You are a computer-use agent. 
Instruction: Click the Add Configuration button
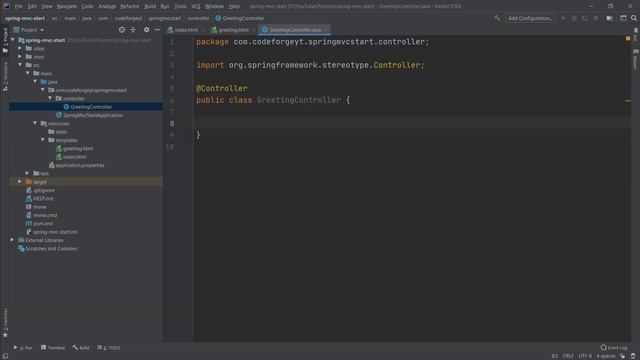(530, 18)
